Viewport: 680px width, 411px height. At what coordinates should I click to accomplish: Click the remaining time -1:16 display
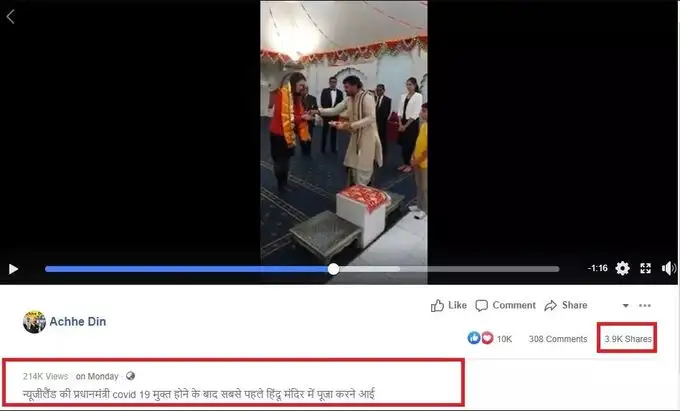tap(598, 268)
